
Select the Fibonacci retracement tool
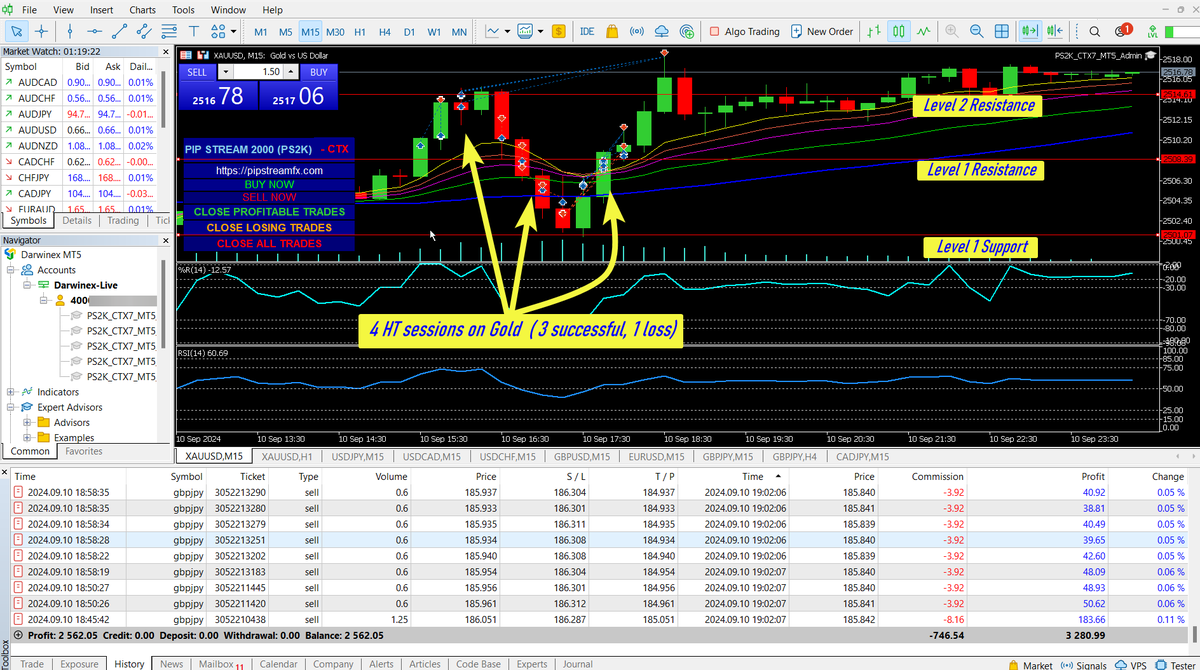pos(169,31)
